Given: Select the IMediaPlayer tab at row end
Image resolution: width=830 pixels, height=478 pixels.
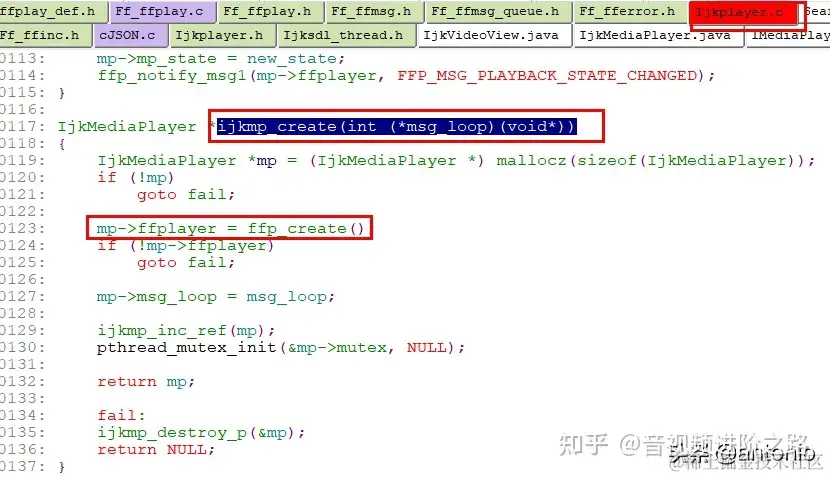Looking at the screenshot, I should point(788,36).
